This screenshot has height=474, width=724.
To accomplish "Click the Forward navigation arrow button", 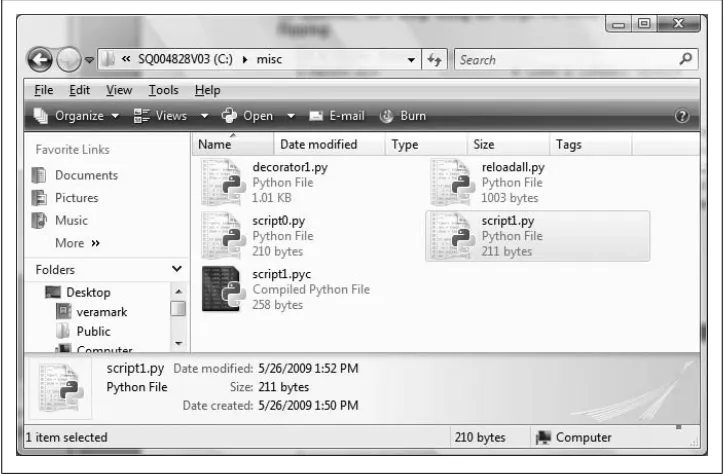I will [69, 60].
